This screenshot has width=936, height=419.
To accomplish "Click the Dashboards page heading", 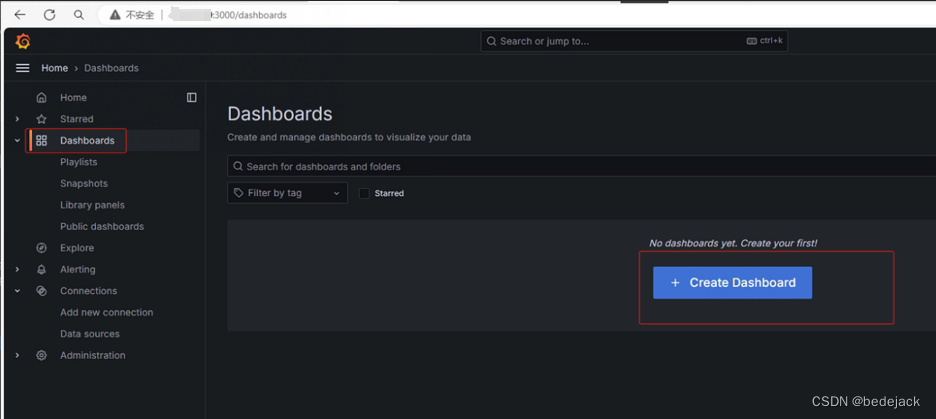I will [x=280, y=114].
